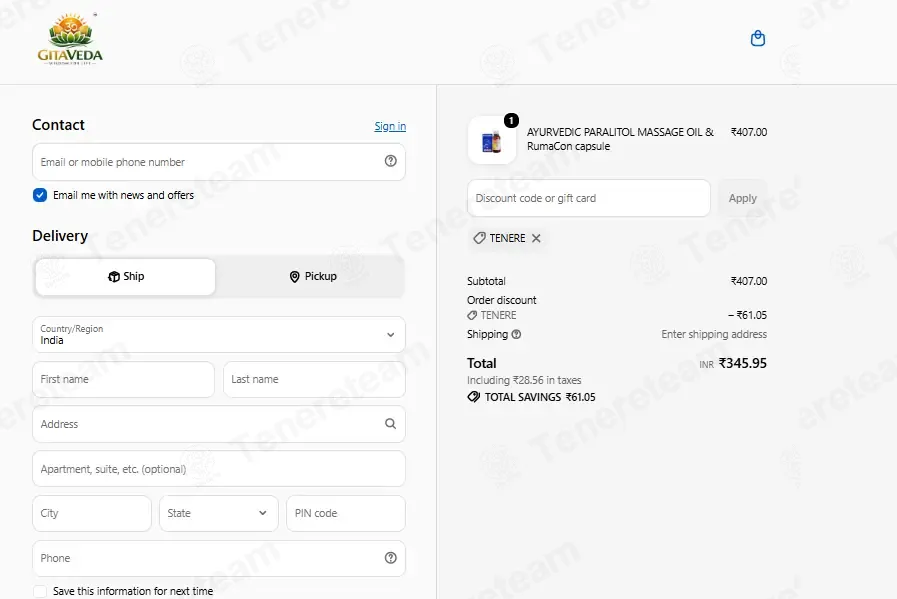Screen dimensions: 897x599
Task: Focus the Address input field
Action: [219, 424]
